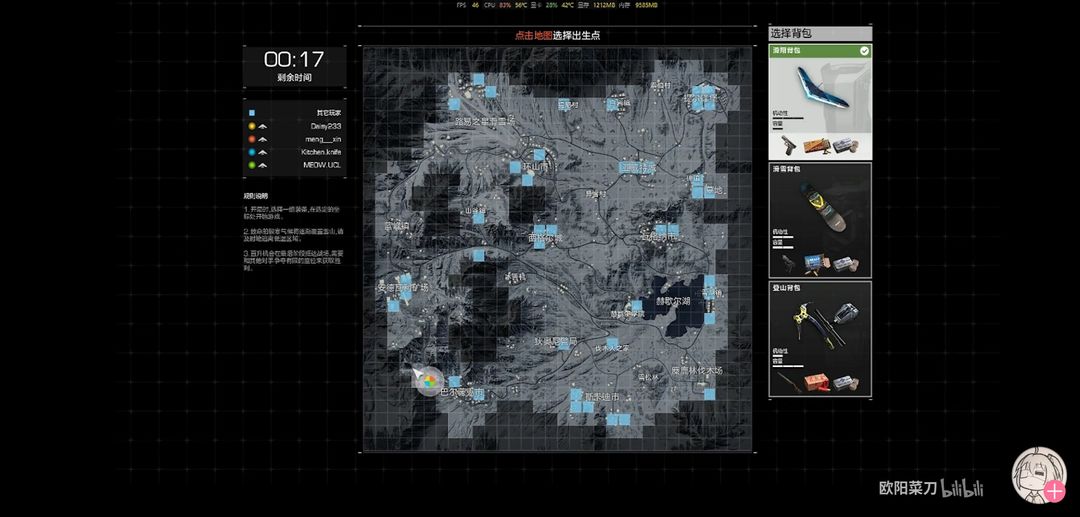Click the pink plus button on bilibili avatar
Viewport: 1080px width, 517px height.
[x=1054, y=492]
